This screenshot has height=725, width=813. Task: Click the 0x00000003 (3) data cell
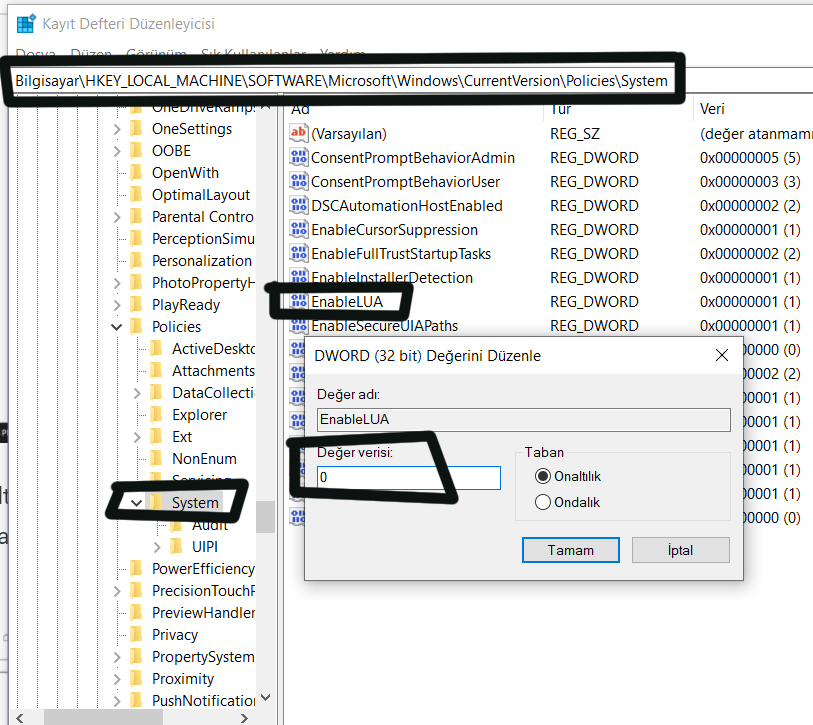(750, 182)
